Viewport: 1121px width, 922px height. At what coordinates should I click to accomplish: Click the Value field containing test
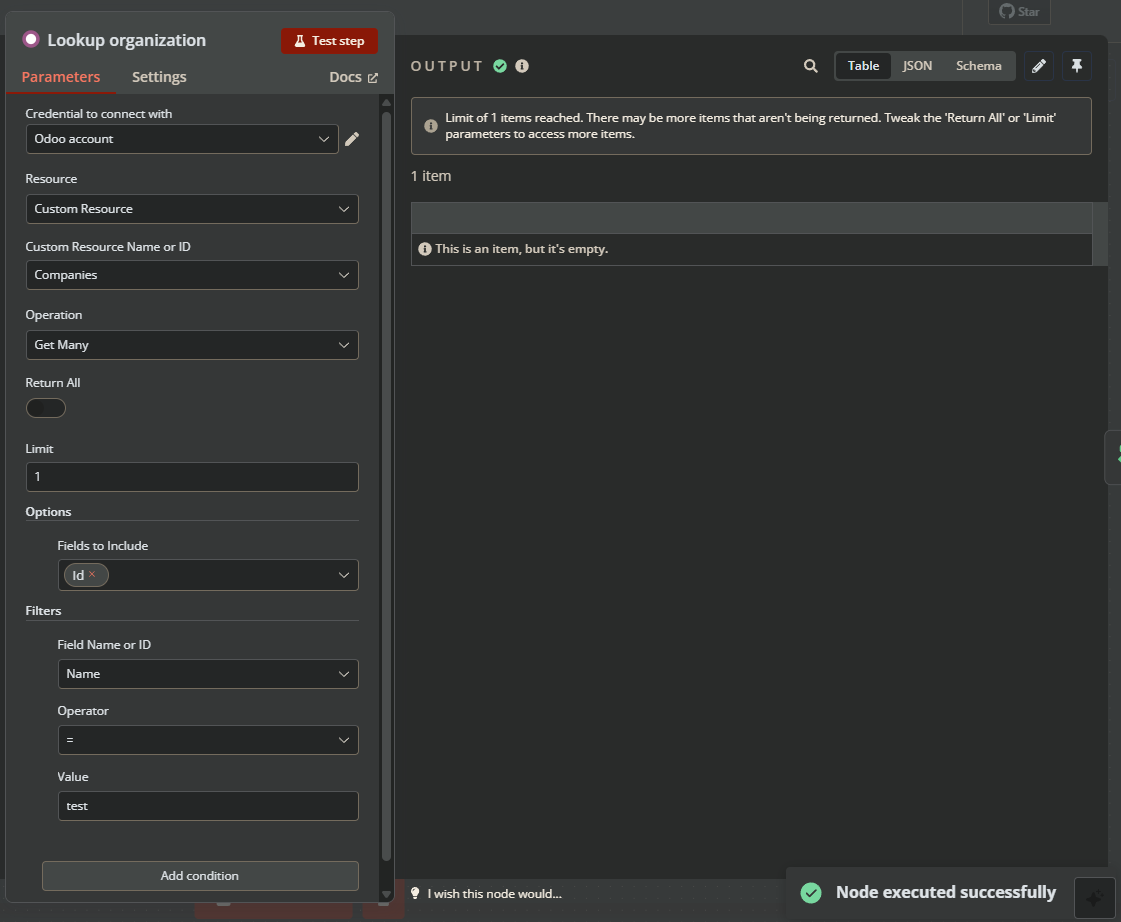click(x=207, y=806)
